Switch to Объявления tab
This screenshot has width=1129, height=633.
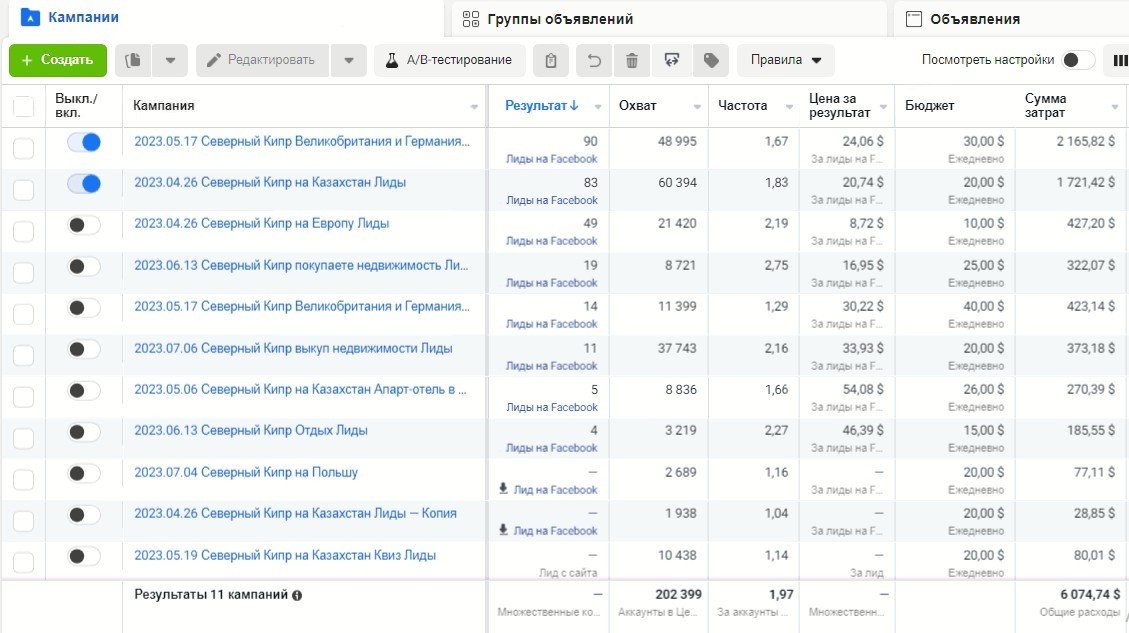(974, 19)
